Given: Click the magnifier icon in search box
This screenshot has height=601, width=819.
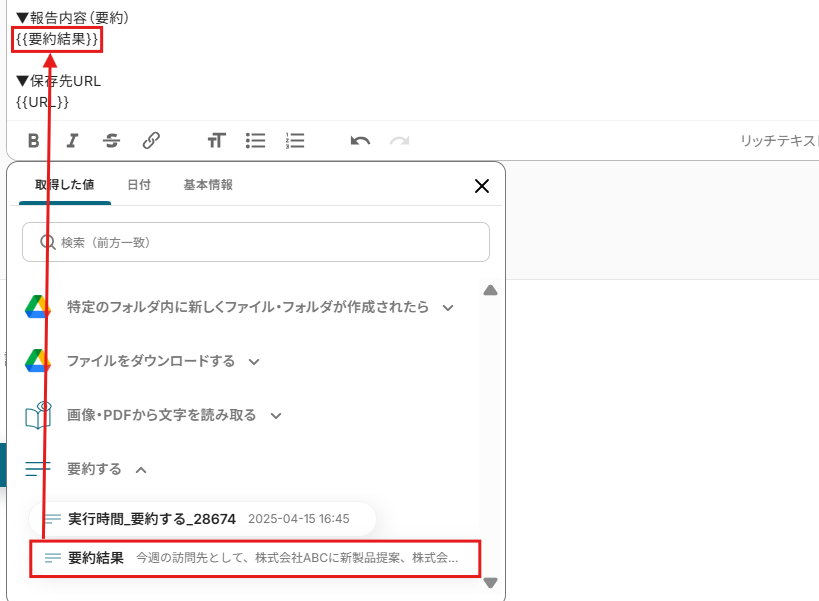Looking at the screenshot, I should pyautogui.click(x=48, y=242).
